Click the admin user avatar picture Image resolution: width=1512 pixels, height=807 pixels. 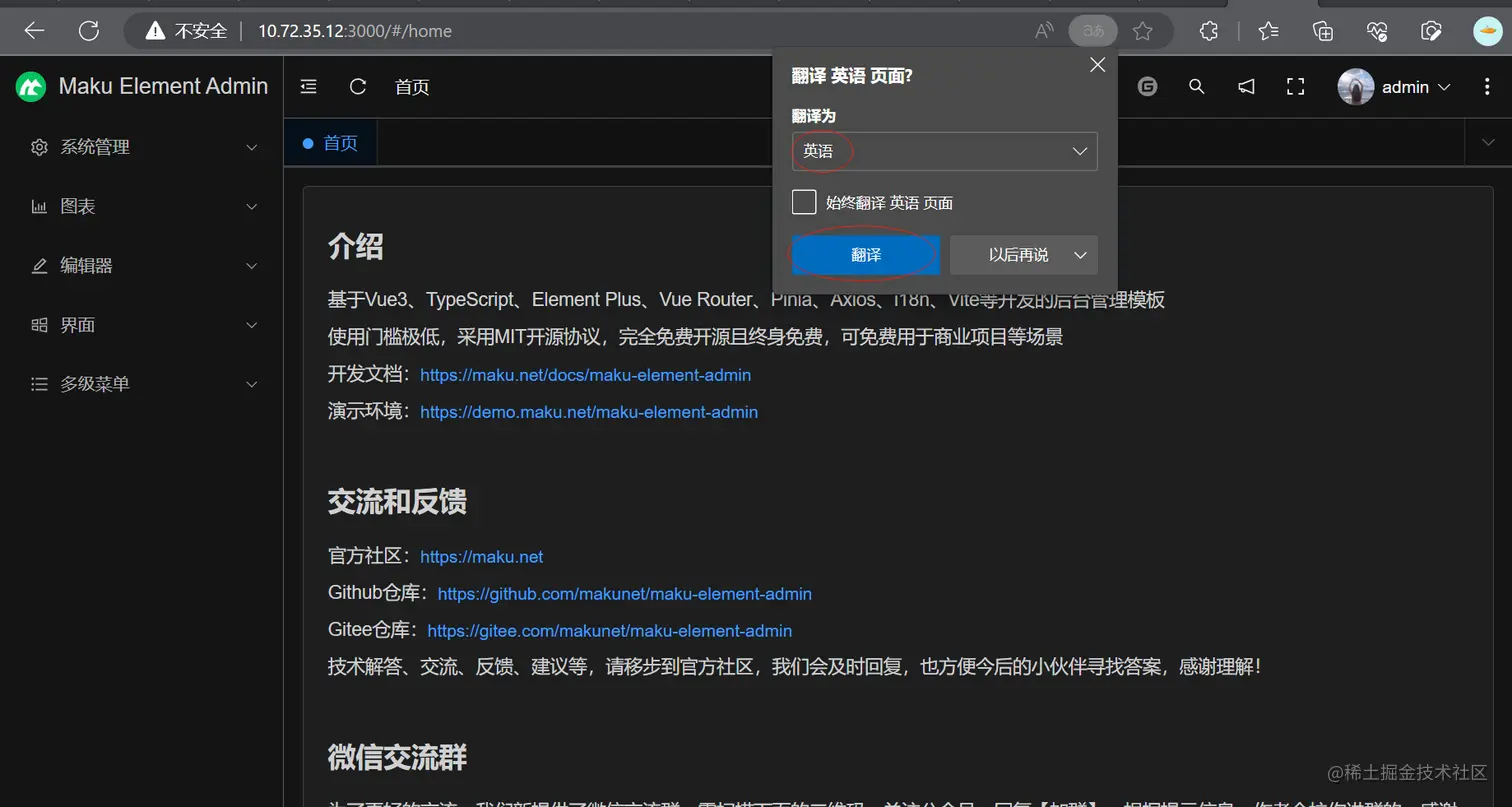click(1356, 87)
